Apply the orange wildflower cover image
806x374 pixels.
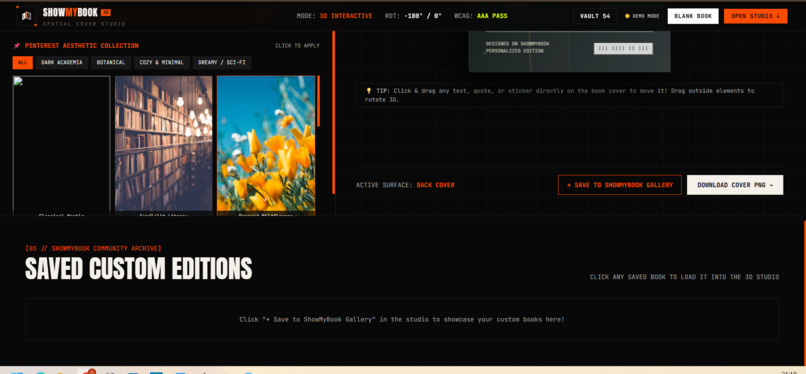266,144
